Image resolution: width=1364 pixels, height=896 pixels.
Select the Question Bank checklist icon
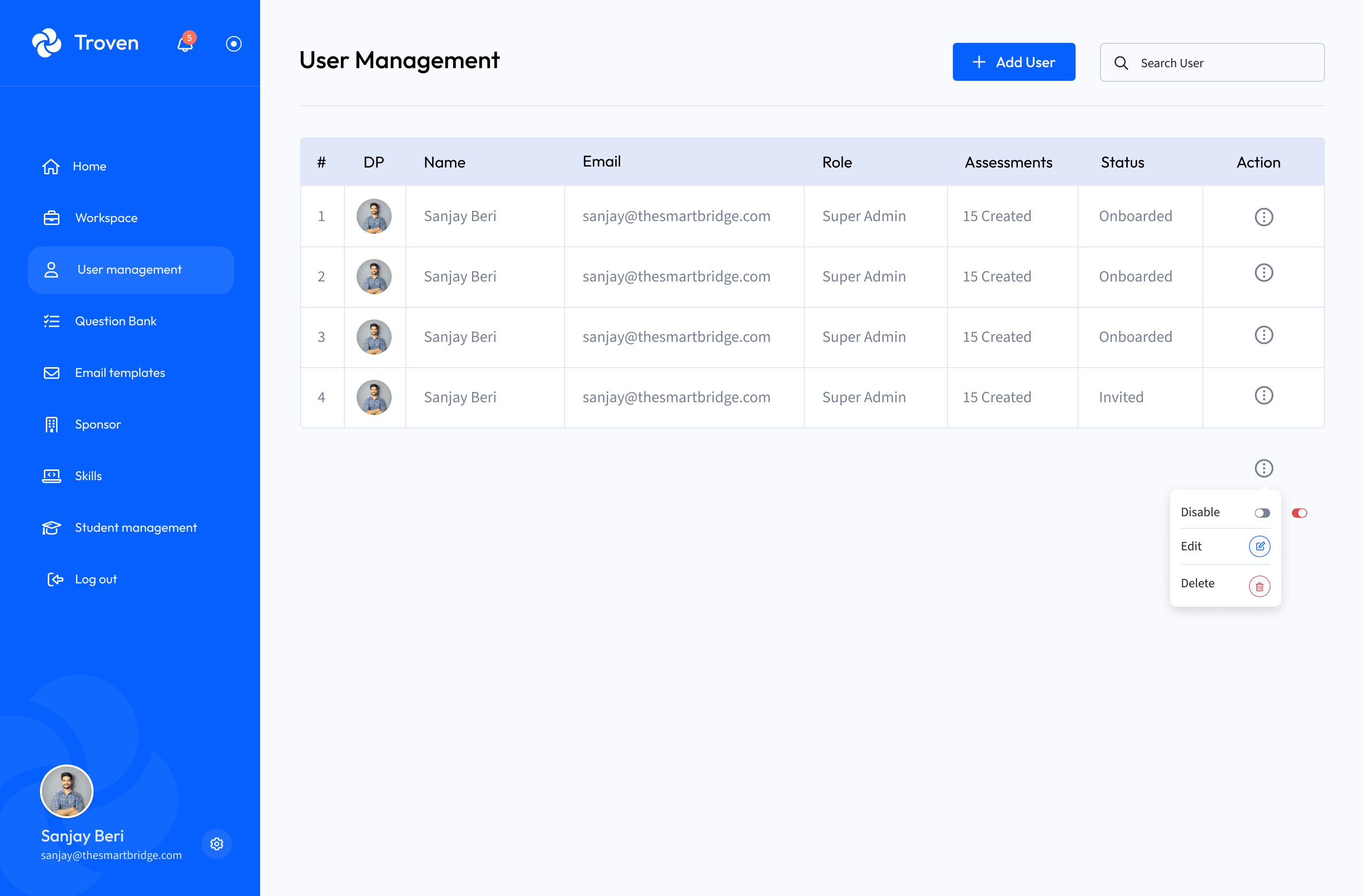pos(52,321)
